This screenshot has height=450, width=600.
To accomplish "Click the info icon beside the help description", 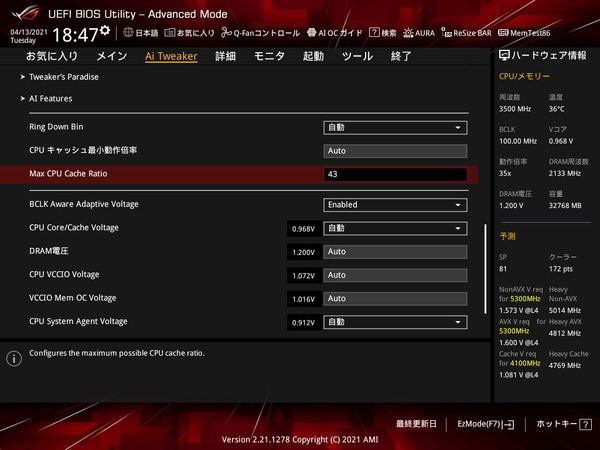I will pyautogui.click(x=14, y=358).
